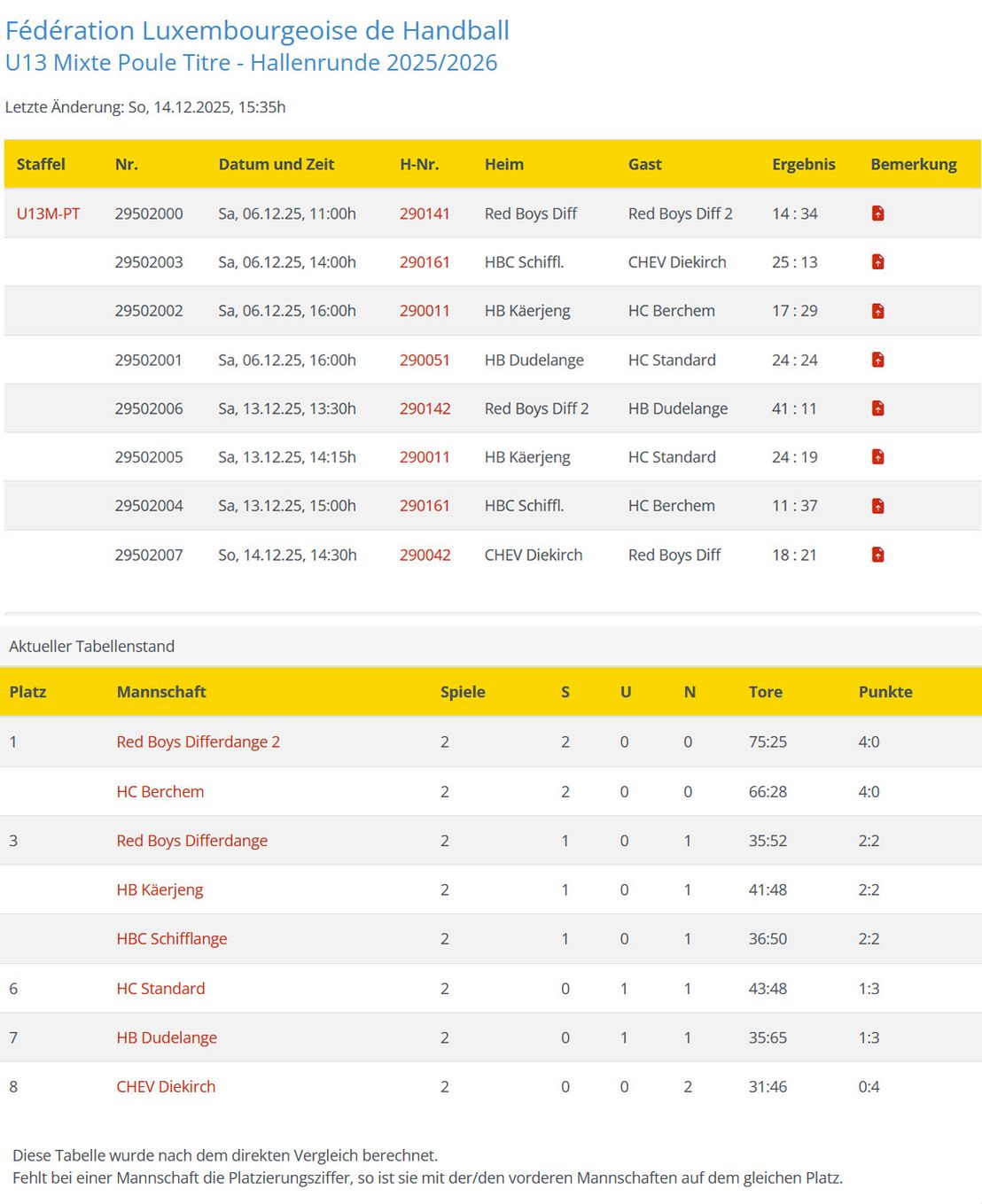Open report icon for HB Dudelange vs HC Standard
This screenshot has width=982, height=1204.
(x=877, y=360)
